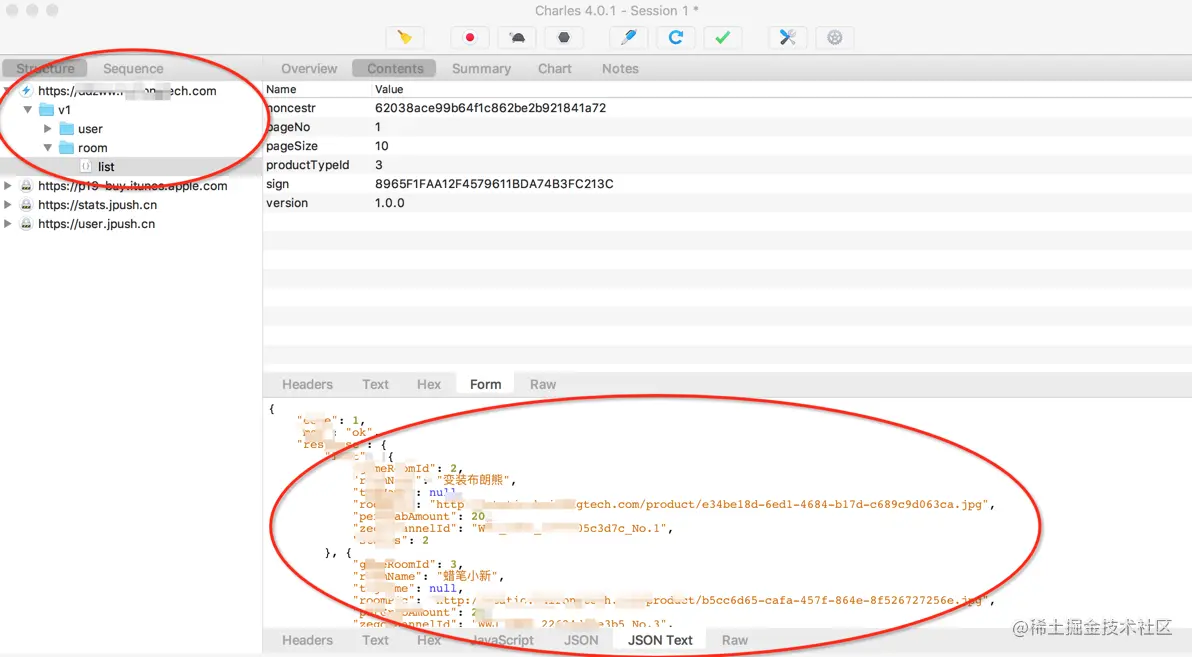
Task: Open the Contents tab
Action: point(395,68)
